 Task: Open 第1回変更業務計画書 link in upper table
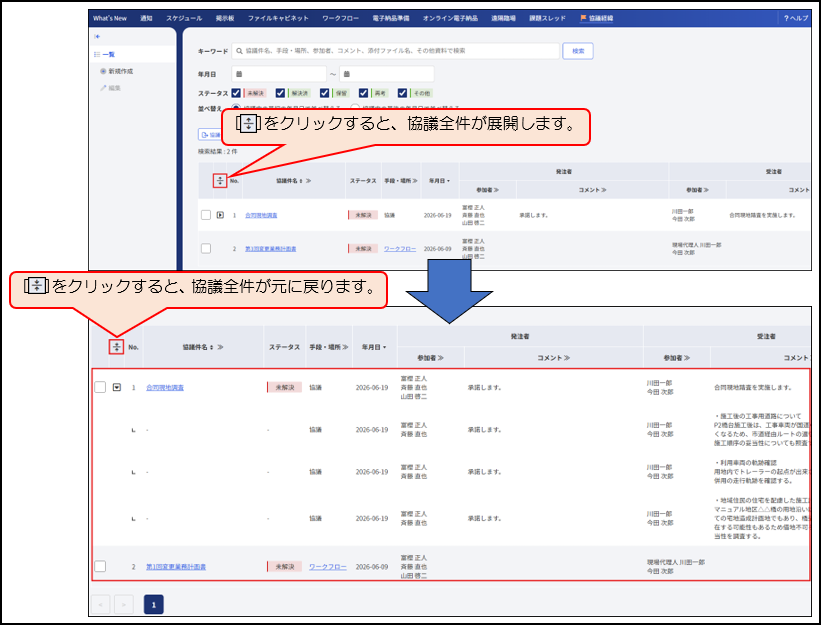pos(271,249)
